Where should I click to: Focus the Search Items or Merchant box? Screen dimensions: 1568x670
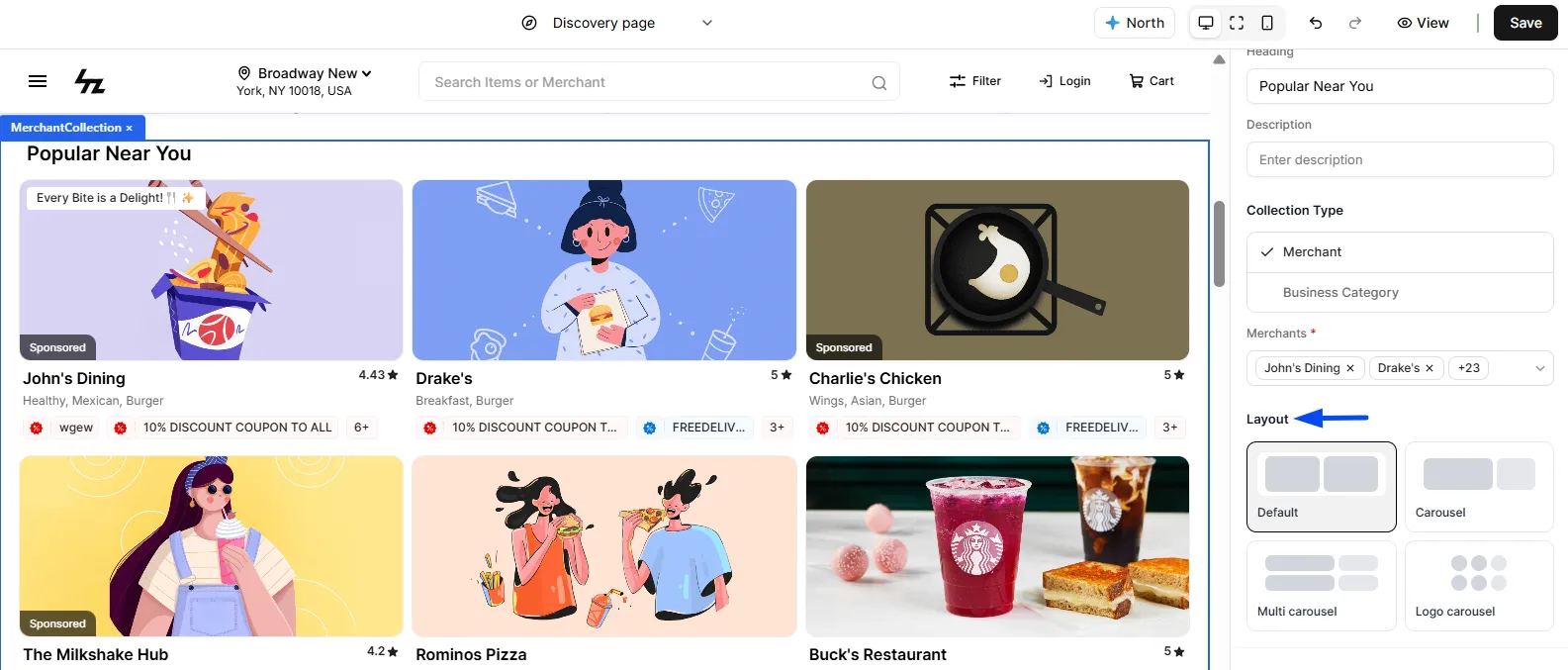pyautogui.click(x=659, y=82)
